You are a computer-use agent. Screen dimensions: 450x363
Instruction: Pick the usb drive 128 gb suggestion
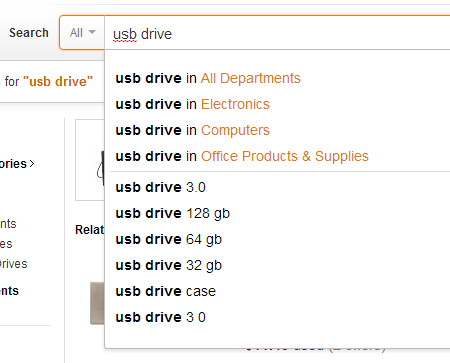tap(279, 213)
